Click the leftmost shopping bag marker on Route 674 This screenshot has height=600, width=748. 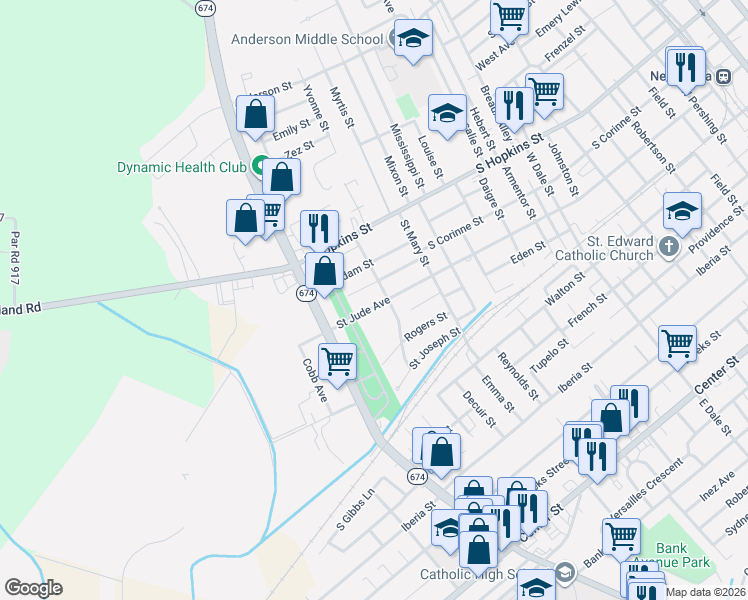pos(245,219)
